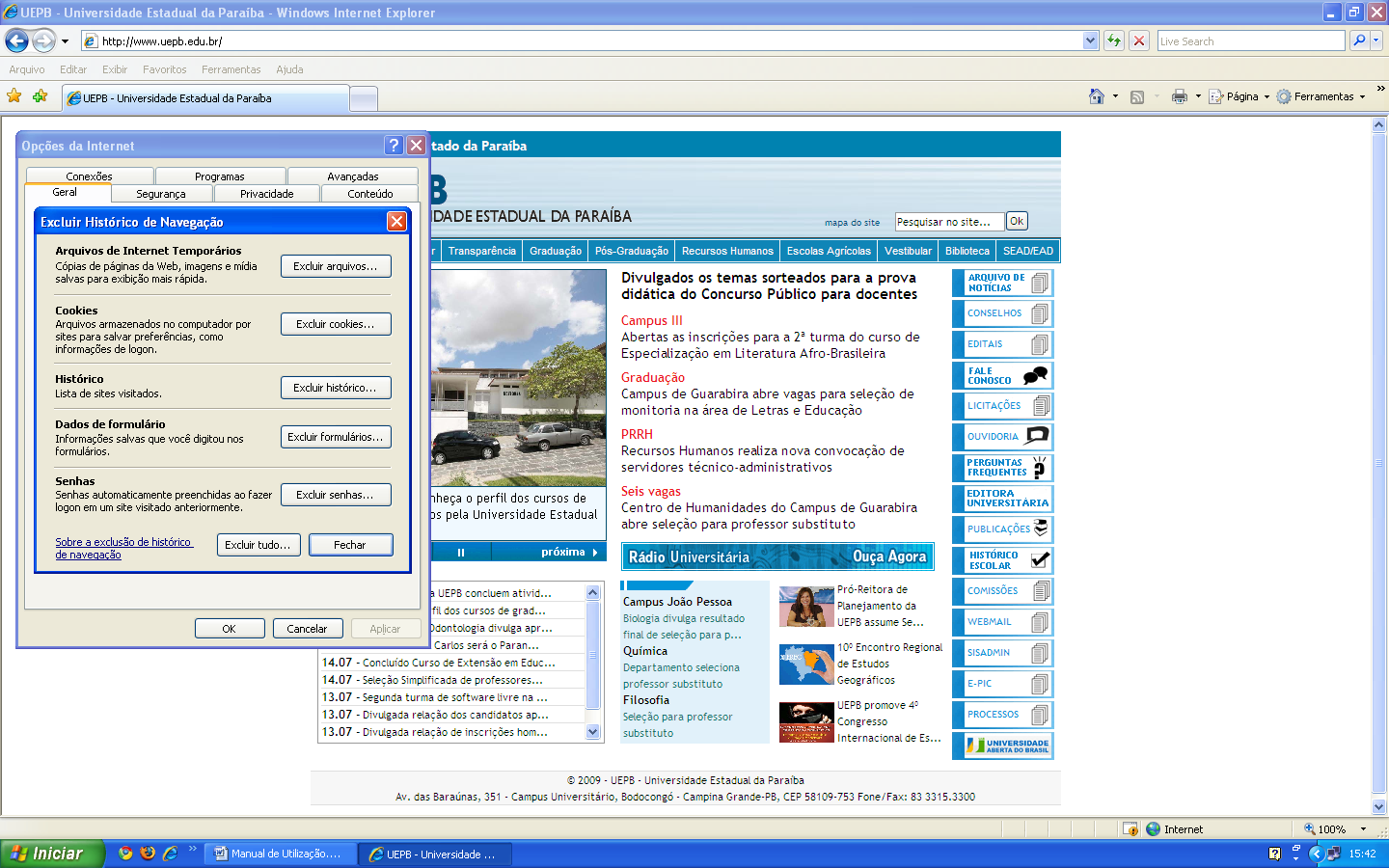Image resolution: width=1389 pixels, height=868 pixels.
Task: Open Perguntas Frequentes sidebar item
Action: (x=1003, y=468)
